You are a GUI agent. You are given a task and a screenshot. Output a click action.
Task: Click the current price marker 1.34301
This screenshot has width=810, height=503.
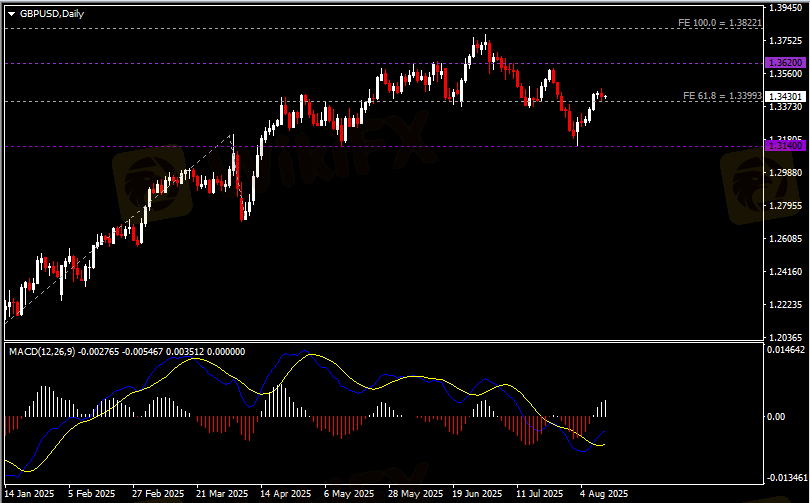pos(785,96)
